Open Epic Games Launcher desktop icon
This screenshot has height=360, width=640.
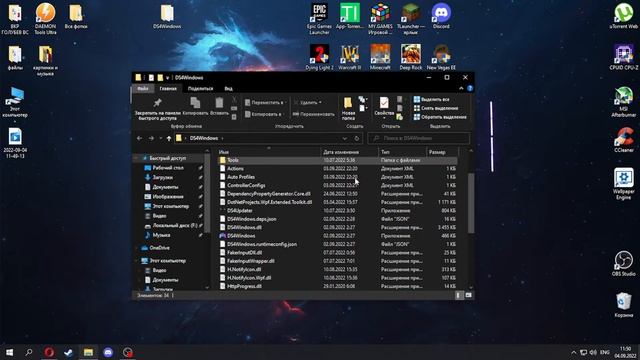point(319,19)
